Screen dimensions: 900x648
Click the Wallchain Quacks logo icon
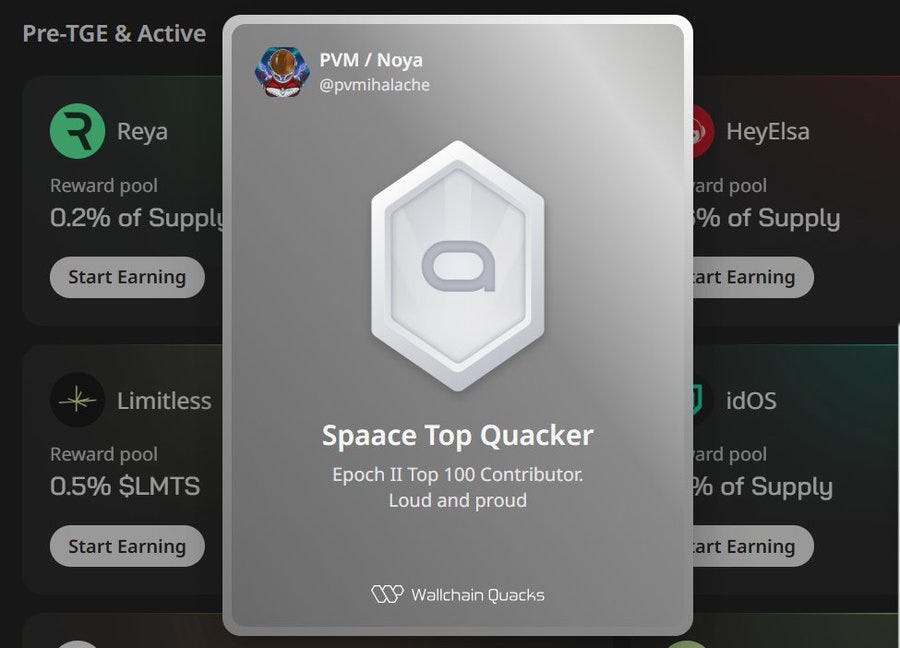click(x=387, y=594)
